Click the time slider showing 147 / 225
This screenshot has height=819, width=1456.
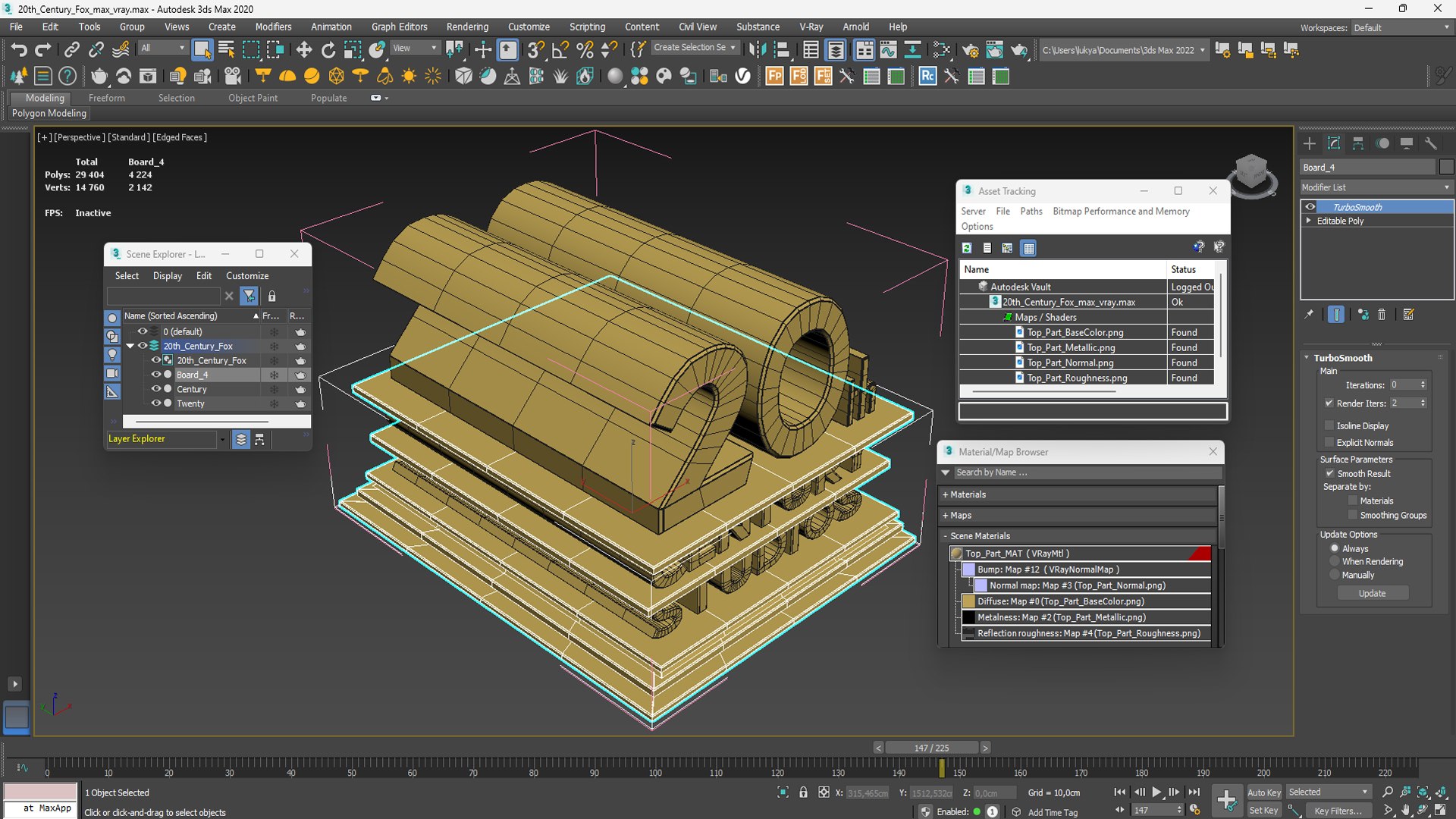pos(931,748)
